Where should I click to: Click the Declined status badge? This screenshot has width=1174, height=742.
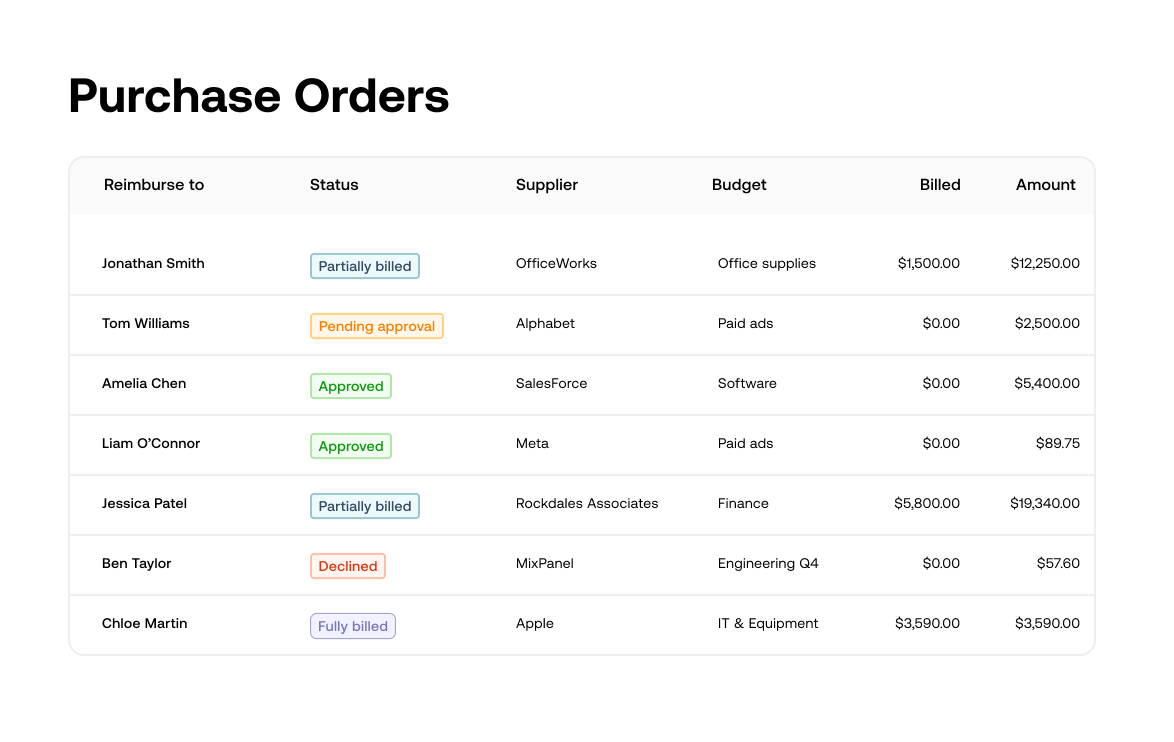[x=347, y=566]
